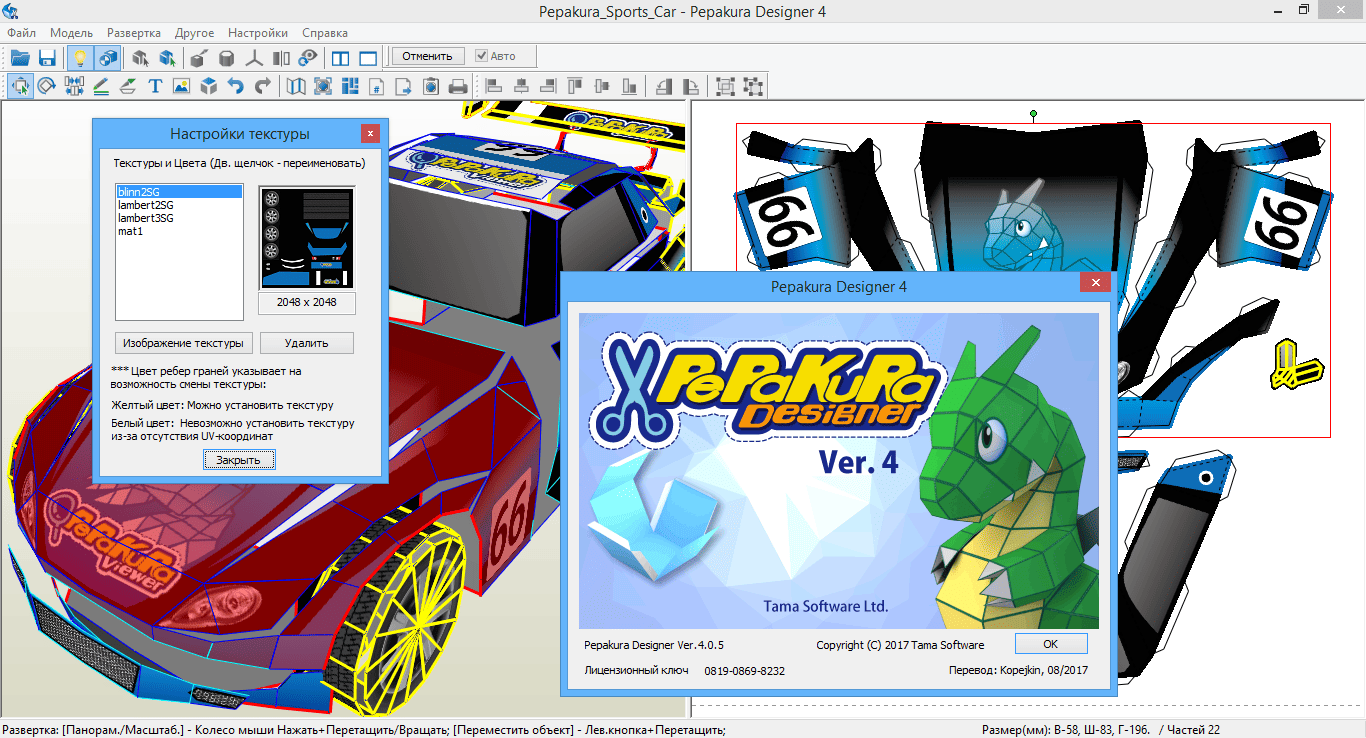Screen dimensions: 1366x738
Task: Toggle the Авто checkbox
Action: (x=482, y=56)
